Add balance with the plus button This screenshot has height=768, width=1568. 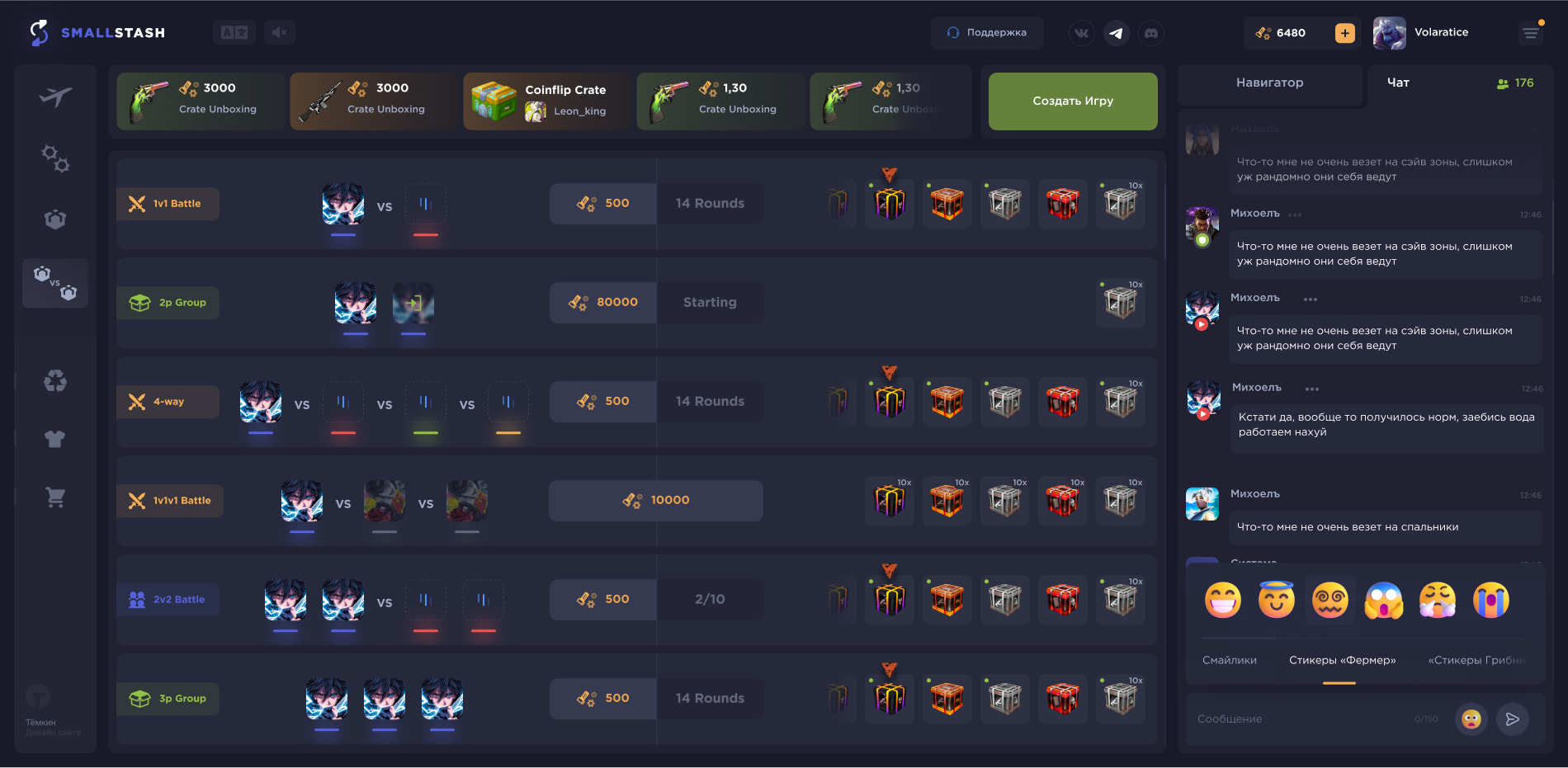tap(1345, 33)
